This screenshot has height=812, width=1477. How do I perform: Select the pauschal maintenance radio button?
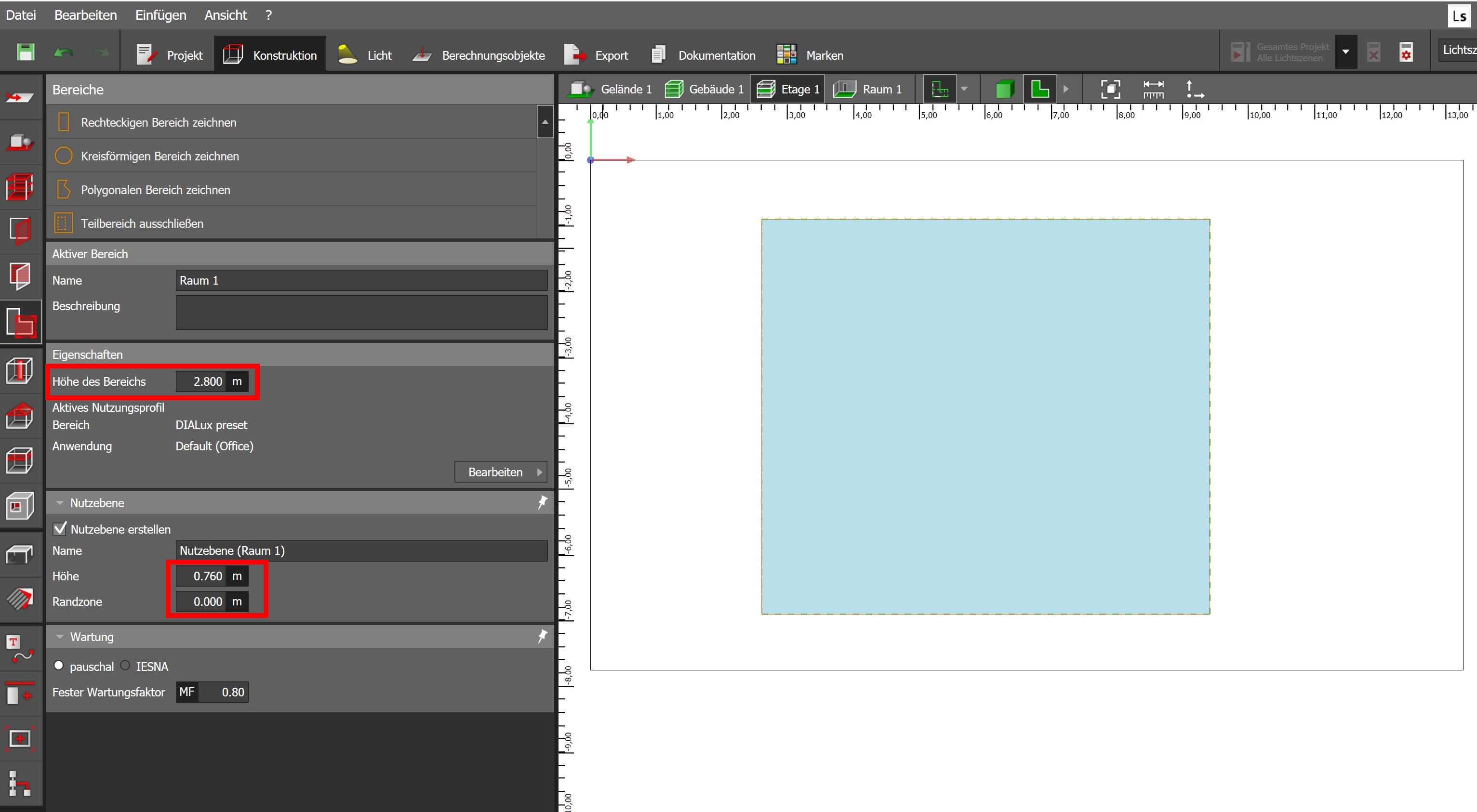tap(58, 666)
